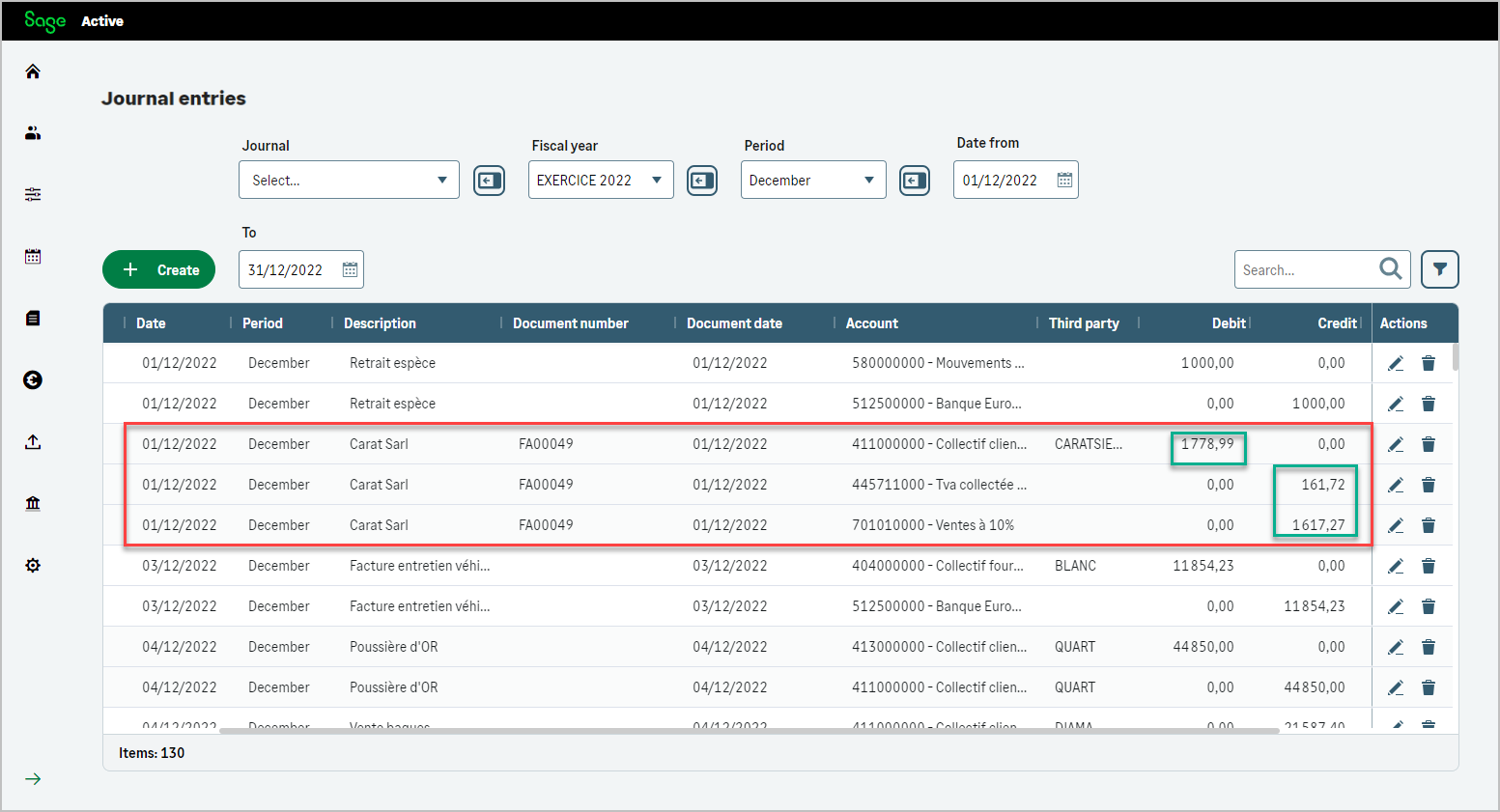Open the Date from calendar picker

(1064, 181)
